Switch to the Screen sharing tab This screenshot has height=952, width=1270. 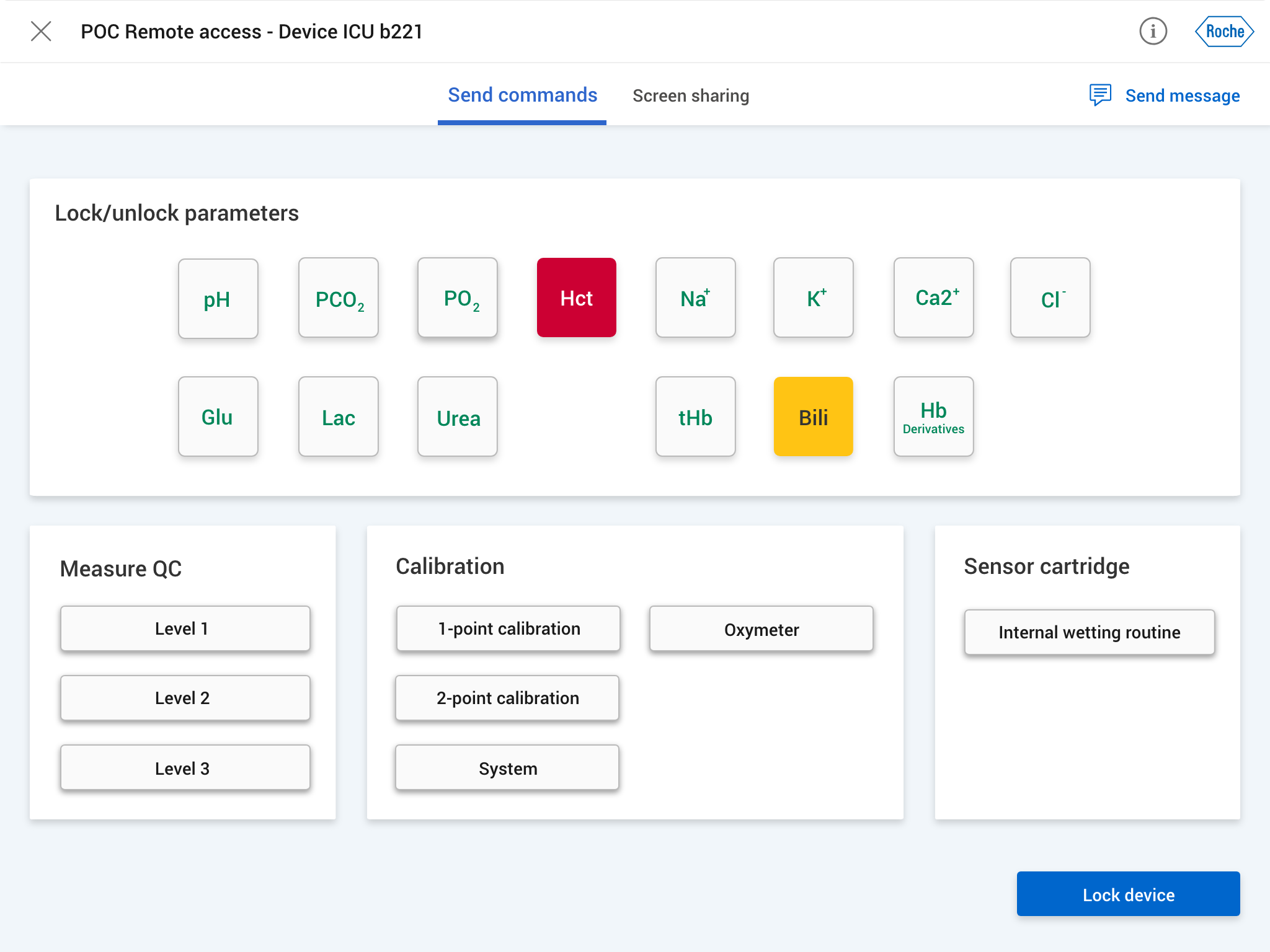point(691,96)
